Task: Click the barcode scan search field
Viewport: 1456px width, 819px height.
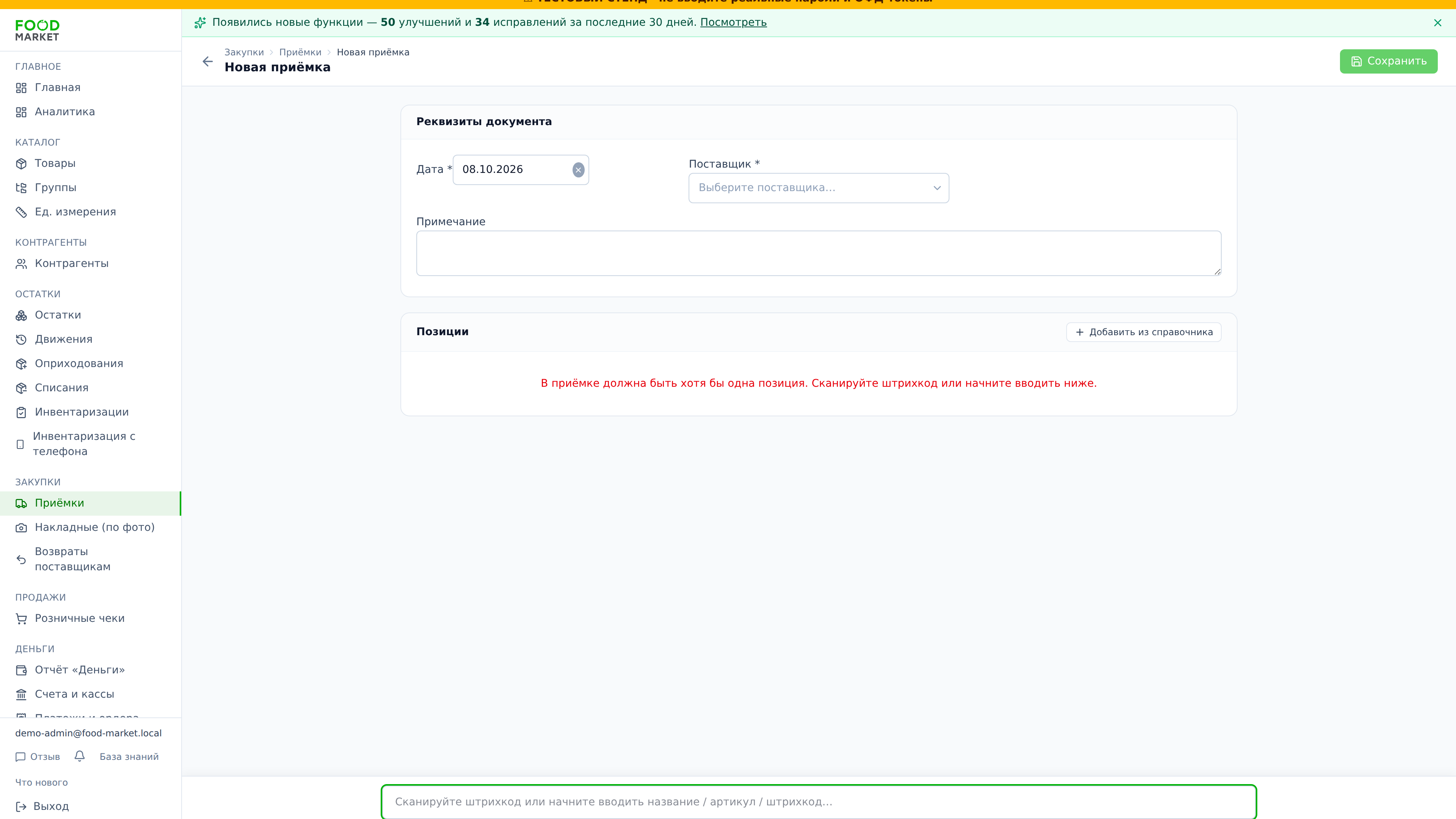Action: 819,802
